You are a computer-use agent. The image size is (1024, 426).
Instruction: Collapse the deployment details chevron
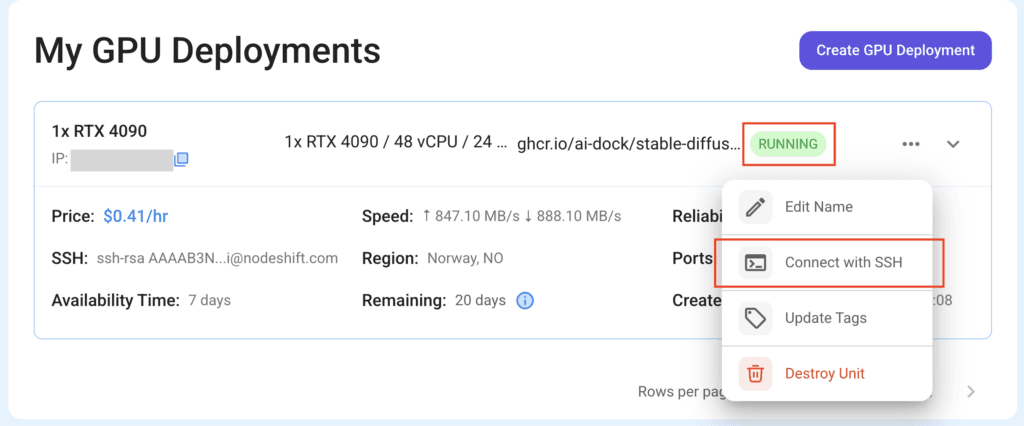pyautogui.click(x=953, y=144)
